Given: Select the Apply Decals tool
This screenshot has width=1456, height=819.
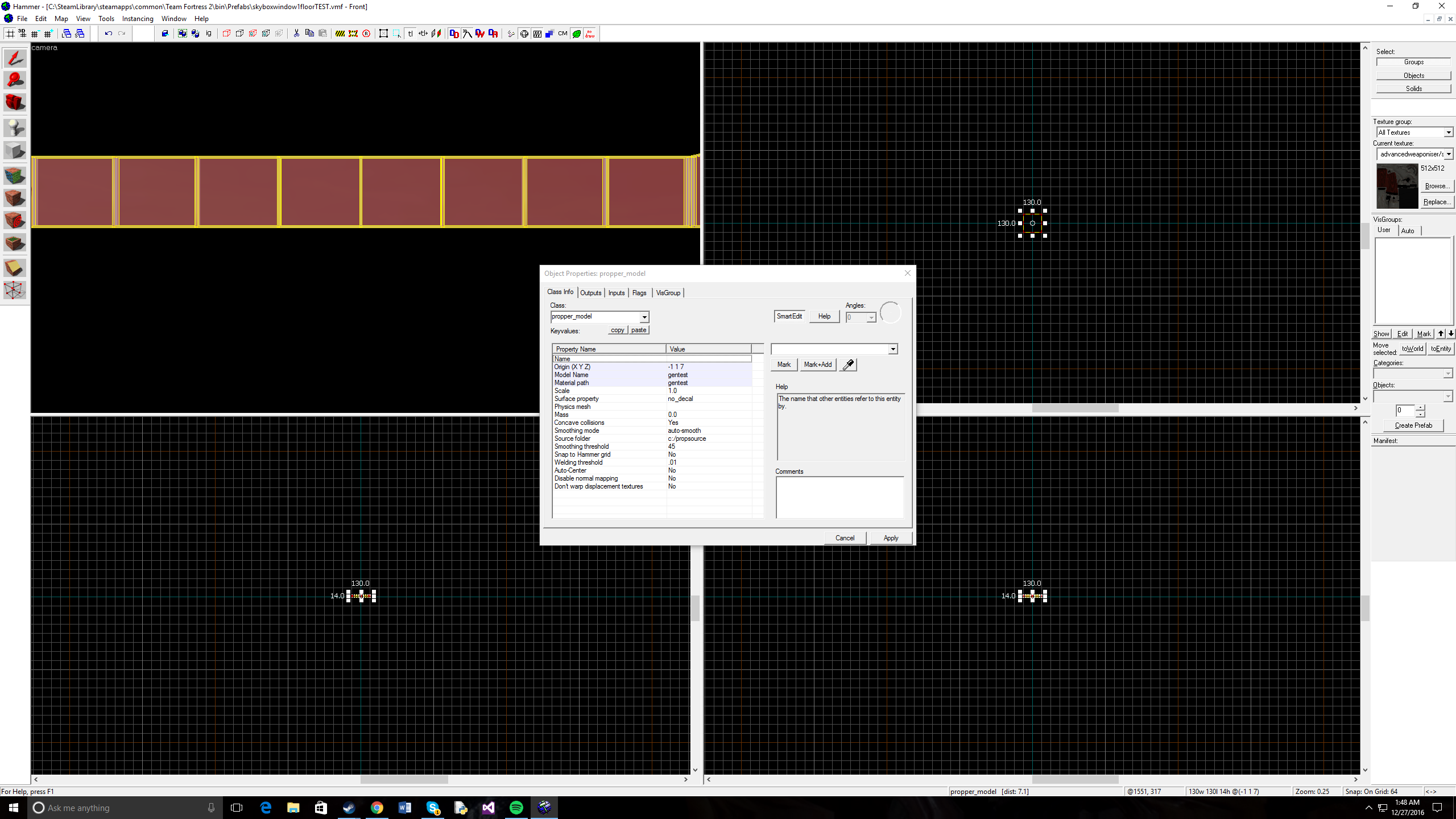Looking at the screenshot, I should [x=15, y=220].
